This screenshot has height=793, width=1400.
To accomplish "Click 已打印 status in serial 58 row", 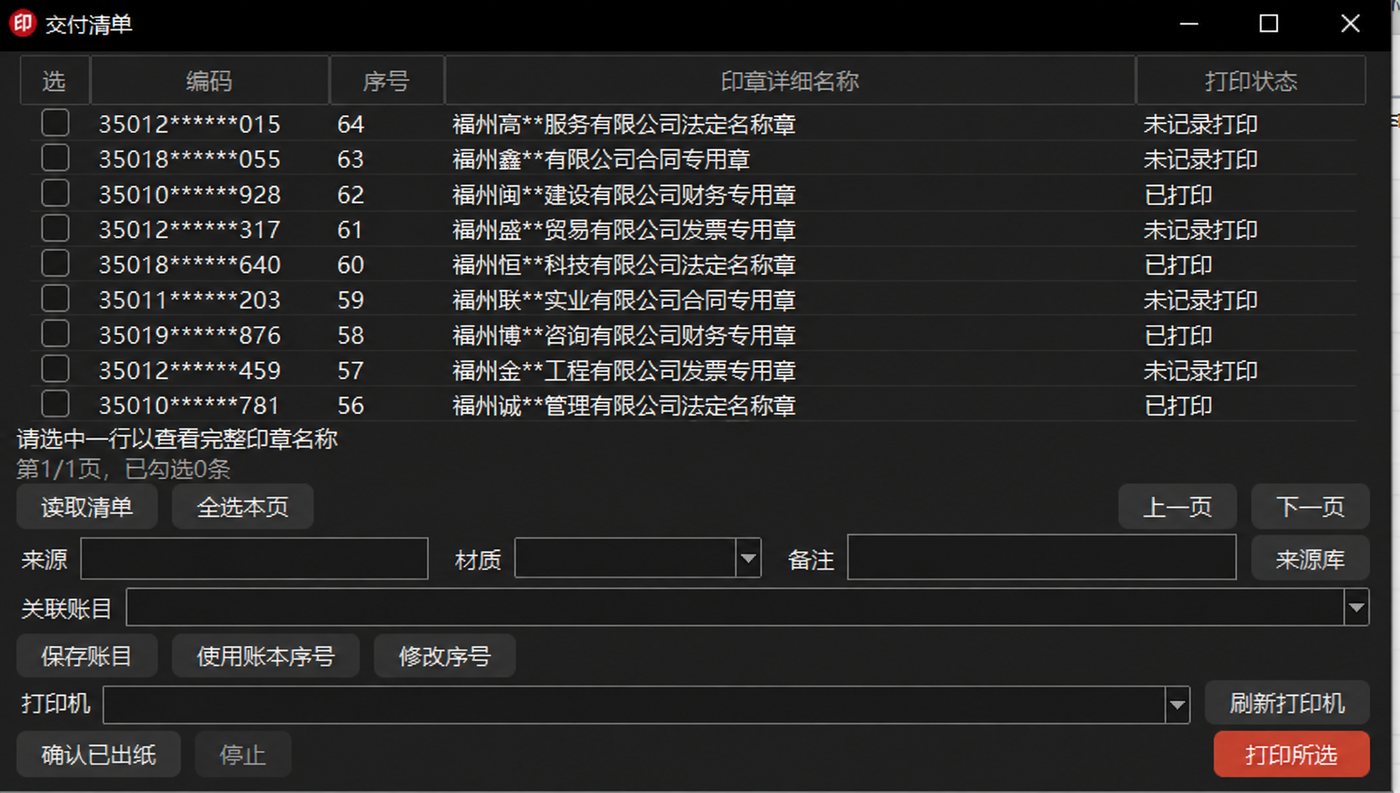I will coord(1178,335).
